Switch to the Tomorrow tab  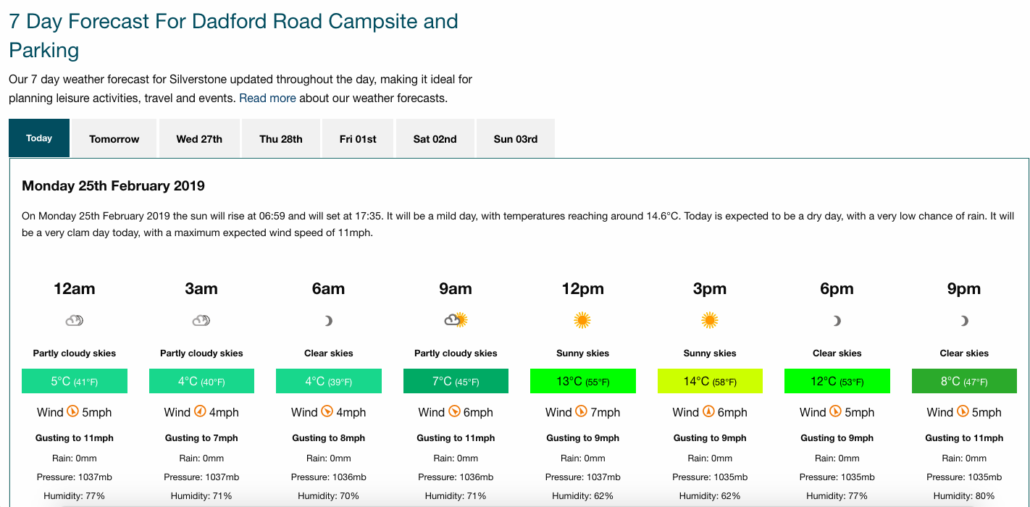point(114,139)
